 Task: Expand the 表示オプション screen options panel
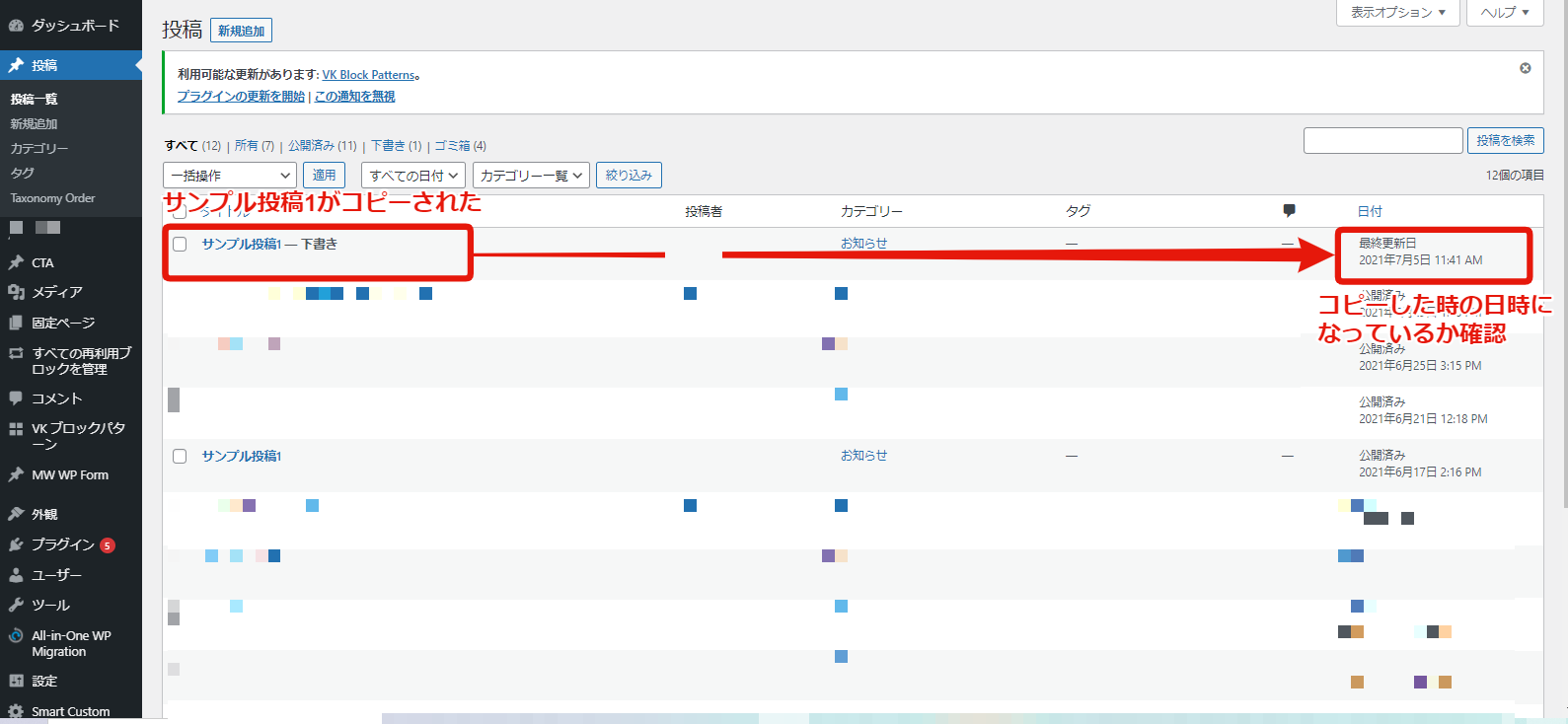click(x=1397, y=12)
